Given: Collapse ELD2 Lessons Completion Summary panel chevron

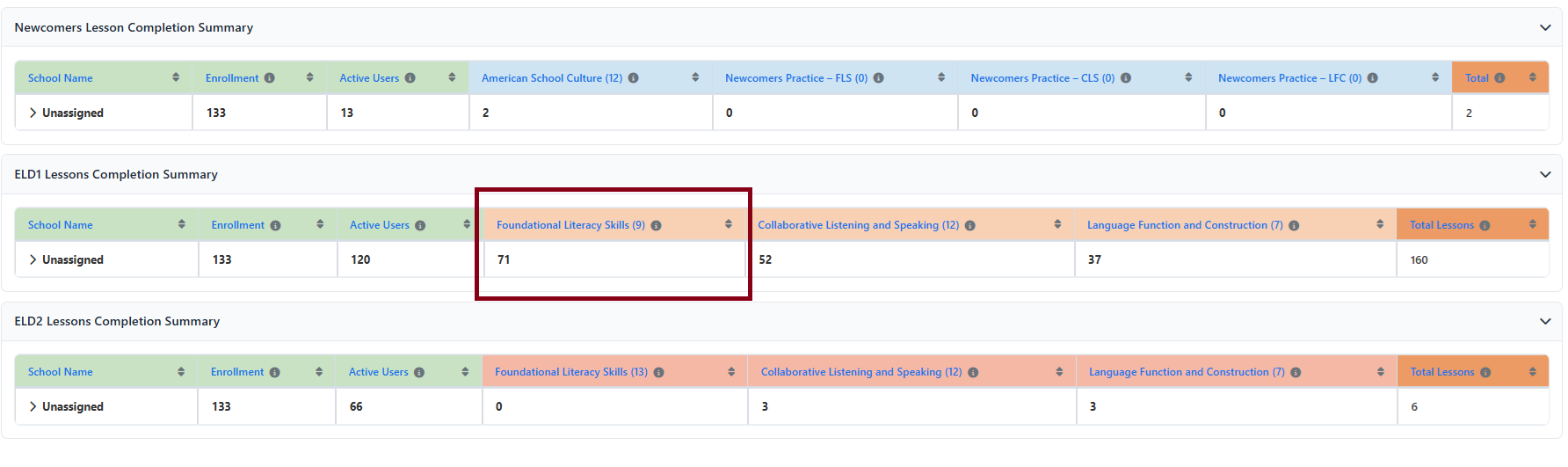Looking at the screenshot, I should coord(1545,322).
